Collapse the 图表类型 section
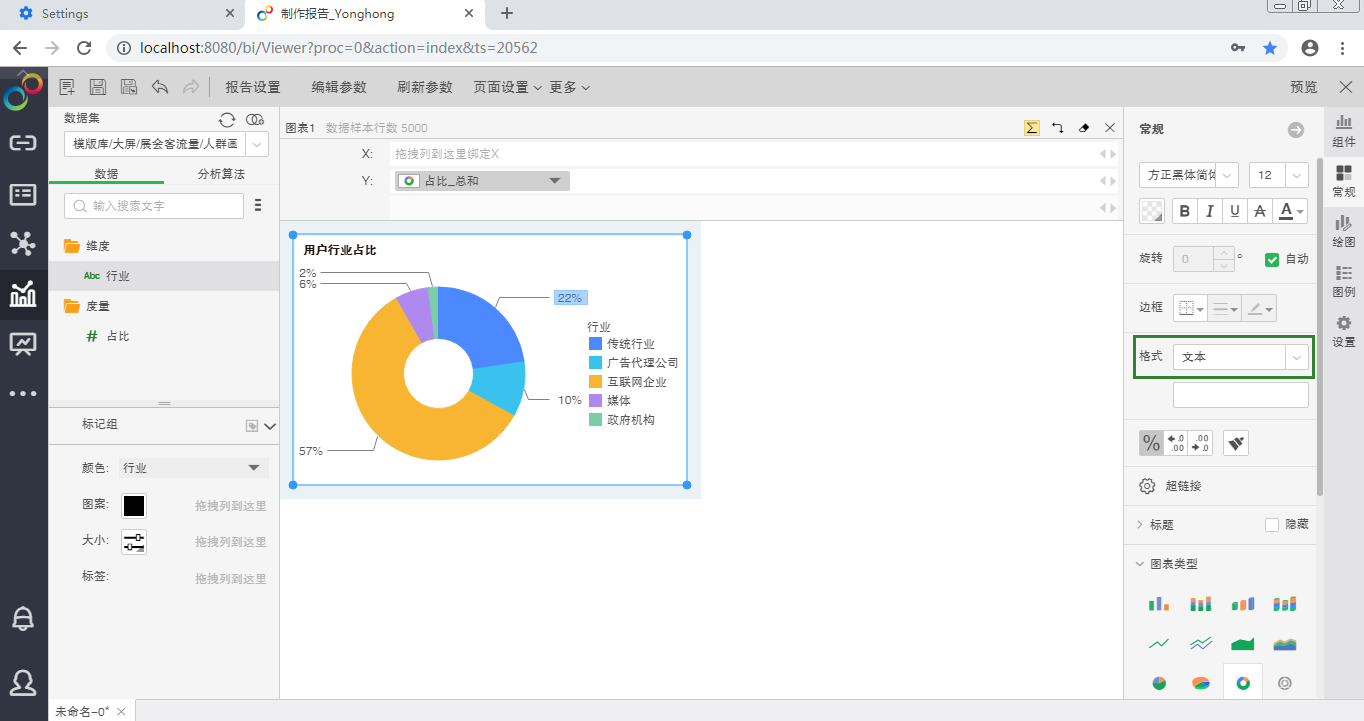The image size is (1364, 721). [x=1140, y=564]
